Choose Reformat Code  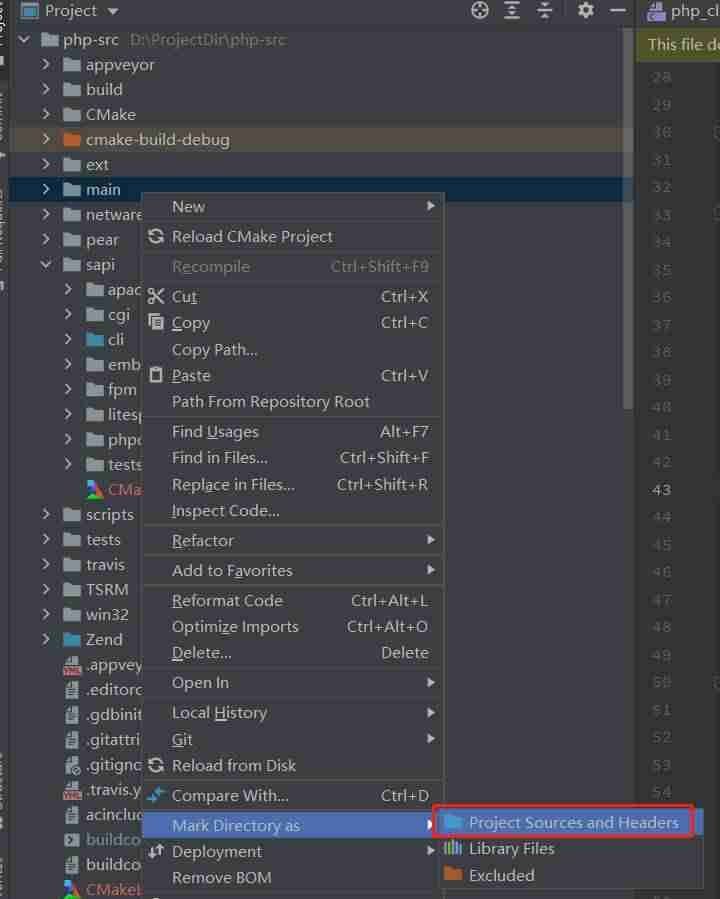click(x=292, y=600)
